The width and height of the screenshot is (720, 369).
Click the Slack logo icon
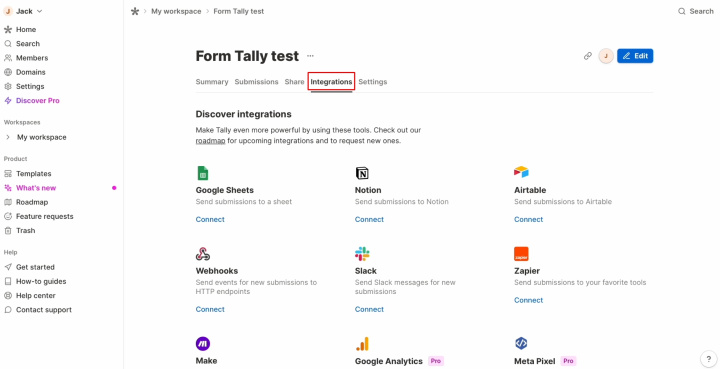pyautogui.click(x=362, y=254)
